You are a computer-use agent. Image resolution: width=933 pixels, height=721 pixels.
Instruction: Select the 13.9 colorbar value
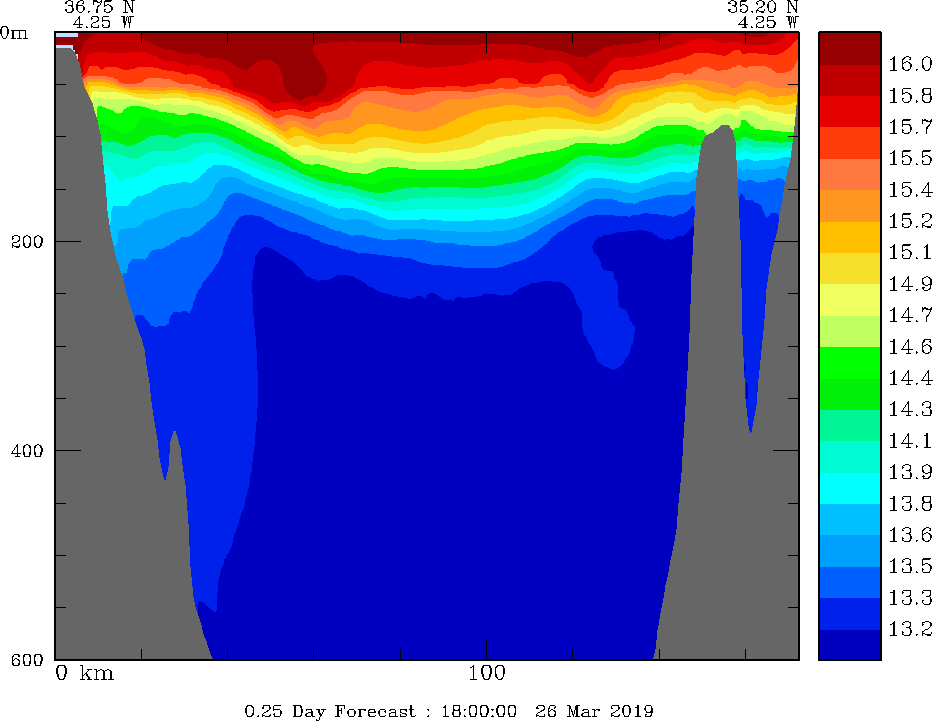(910, 472)
